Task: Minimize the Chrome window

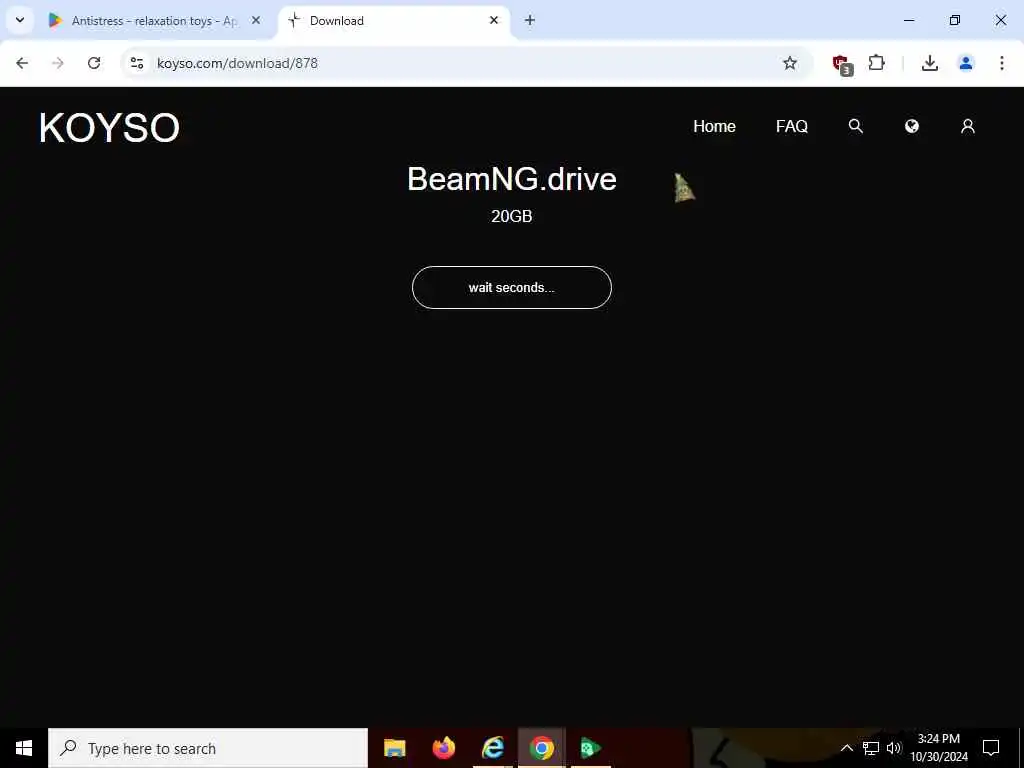Action: [908, 20]
